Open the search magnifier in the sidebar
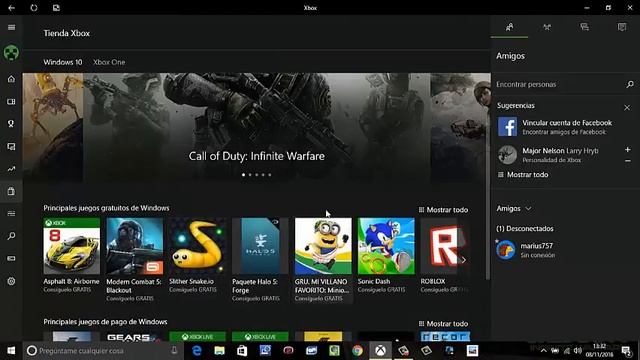The width and height of the screenshot is (640, 360). (11, 236)
